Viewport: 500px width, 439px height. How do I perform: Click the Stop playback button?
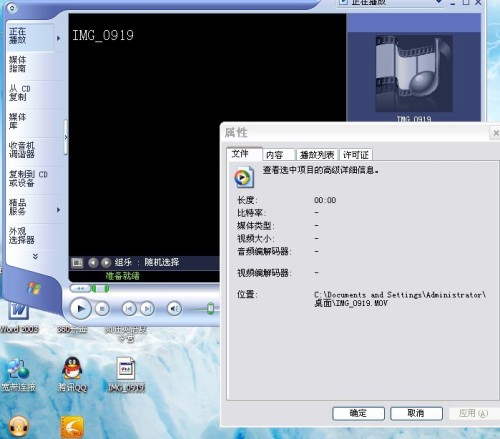tap(102, 309)
